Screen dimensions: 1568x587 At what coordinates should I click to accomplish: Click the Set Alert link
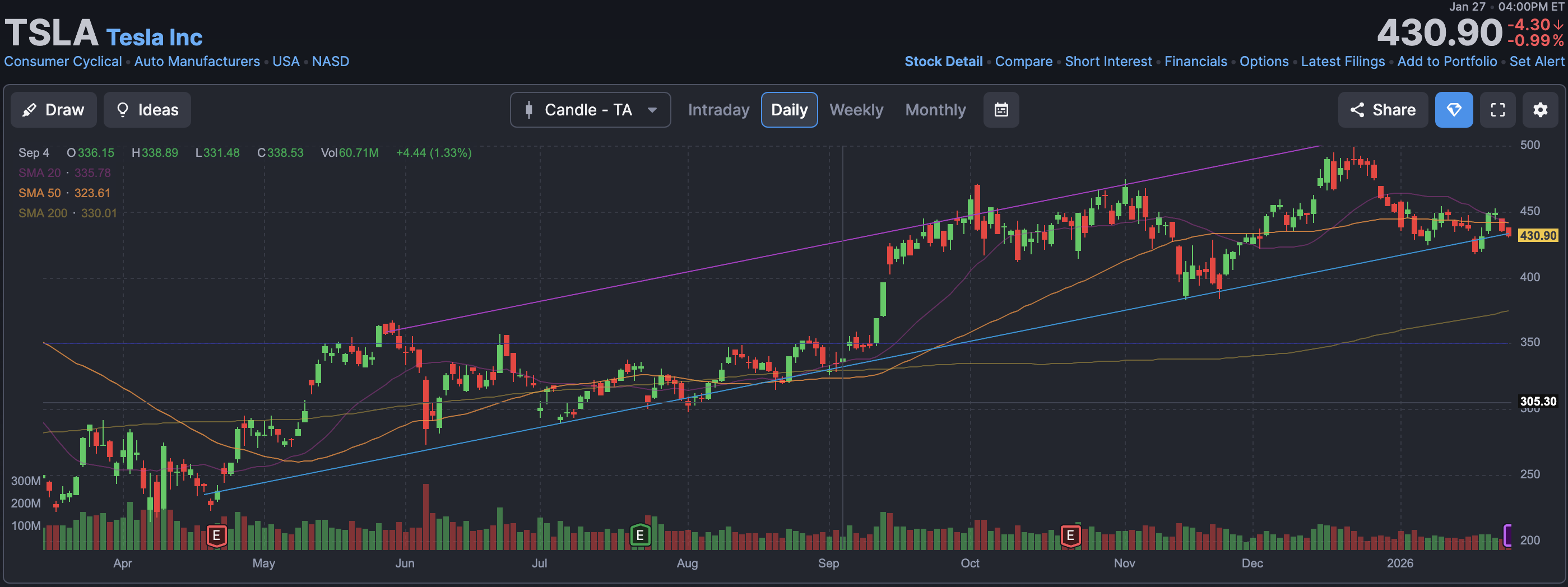(x=1537, y=62)
